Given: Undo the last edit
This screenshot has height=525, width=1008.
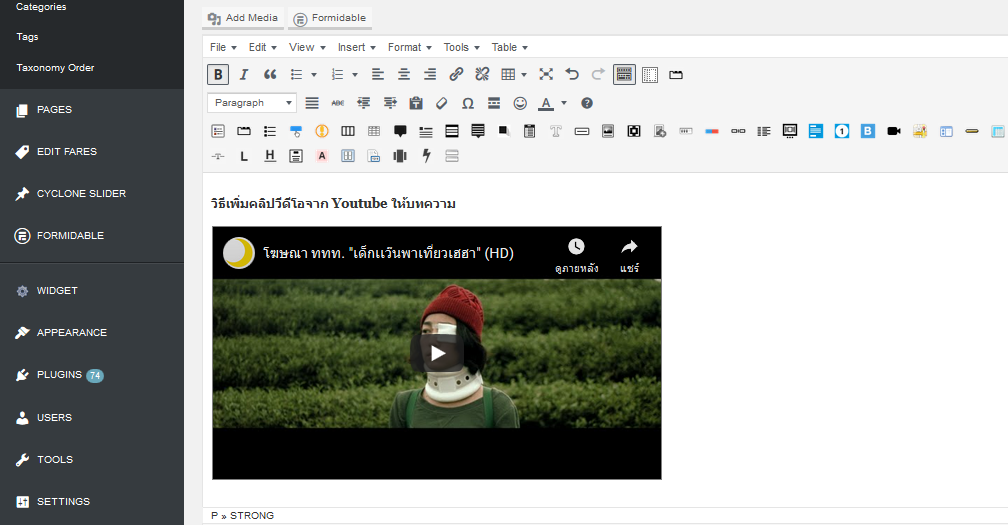Looking at the screenshot, I should coord(572,75).
